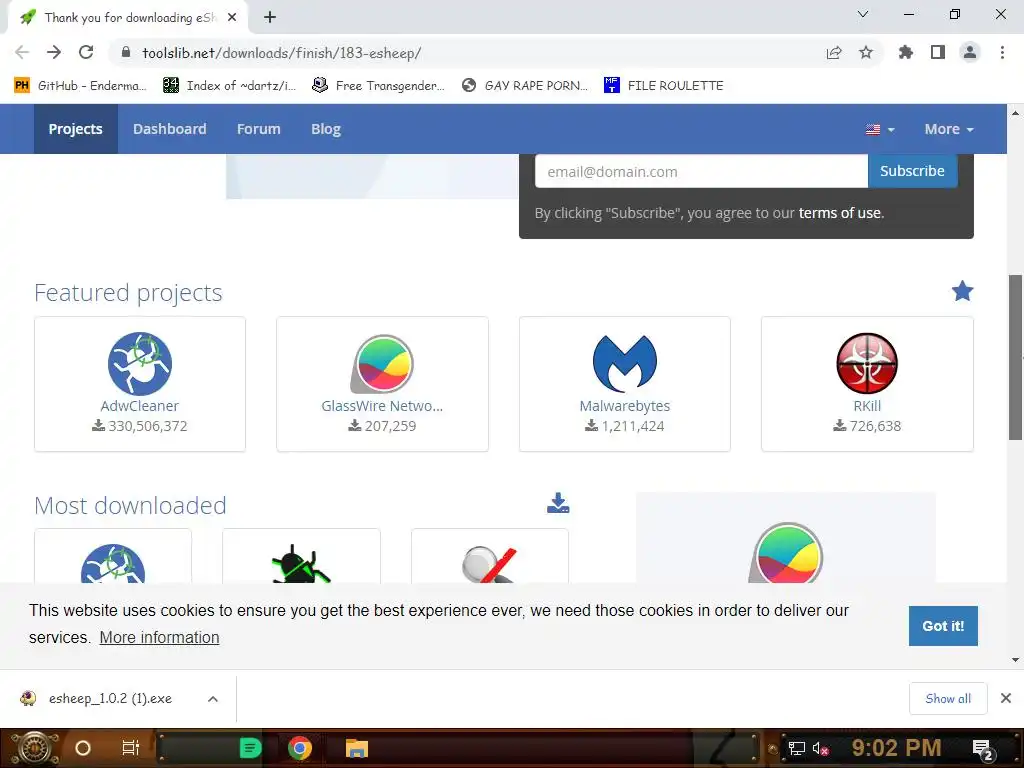Open a new browser tab
This screenshot has height=768, width=1024.
270,18
